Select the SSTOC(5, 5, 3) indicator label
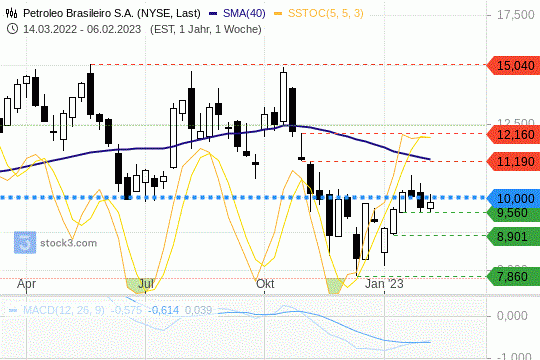 pyautogui.click(x=325, y=13)
